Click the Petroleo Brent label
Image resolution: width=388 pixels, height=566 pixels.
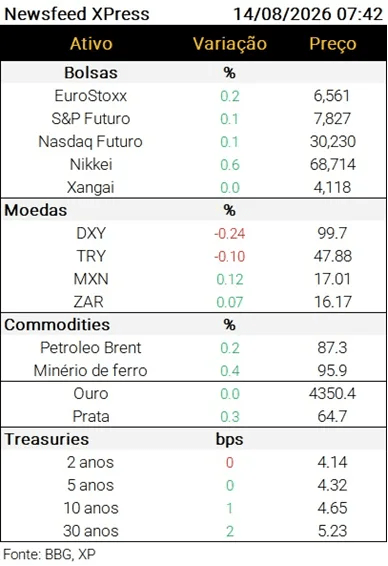[91, 348]
